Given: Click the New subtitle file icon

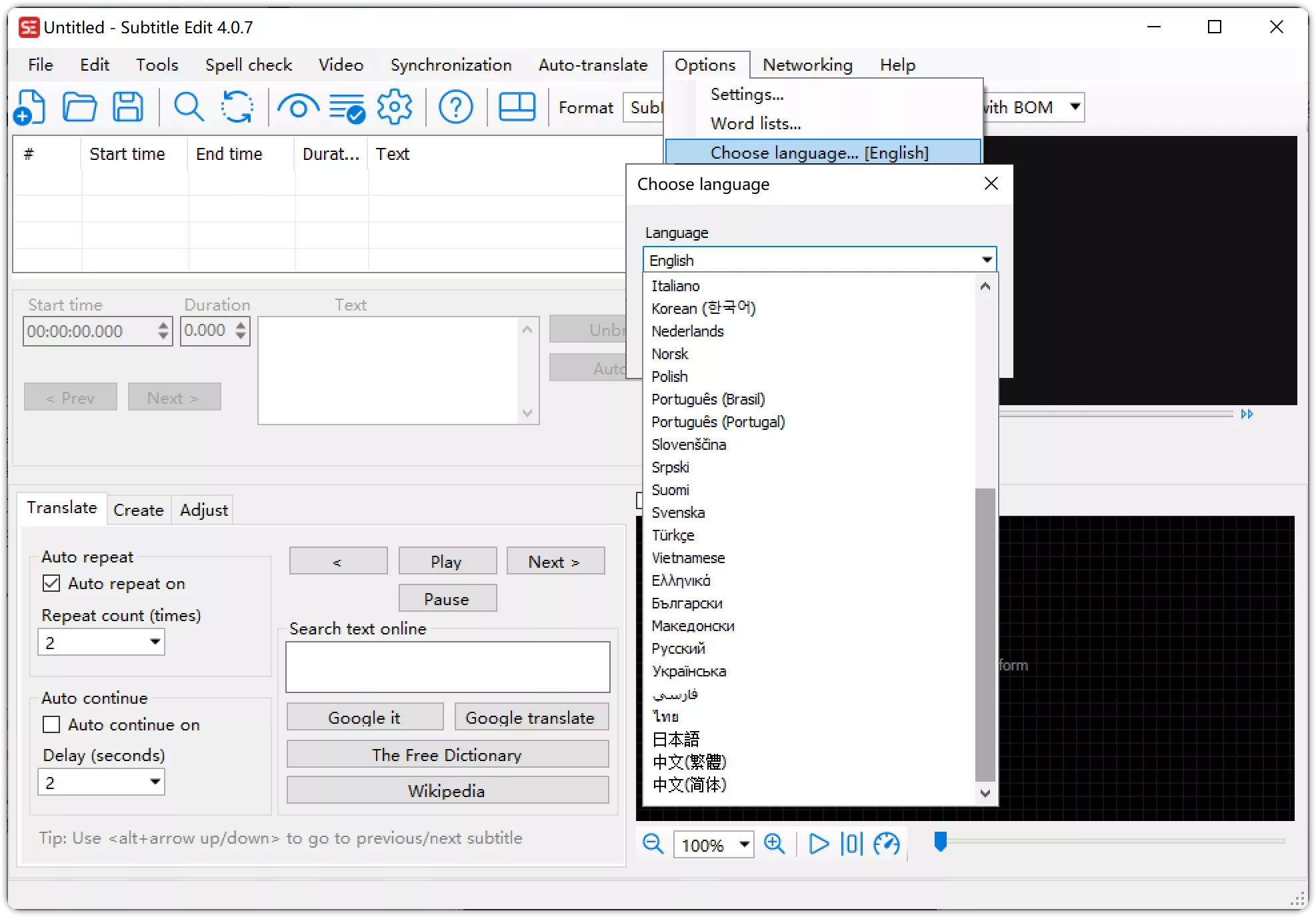Looking at the screenshot, I should (x=30, y=107).
